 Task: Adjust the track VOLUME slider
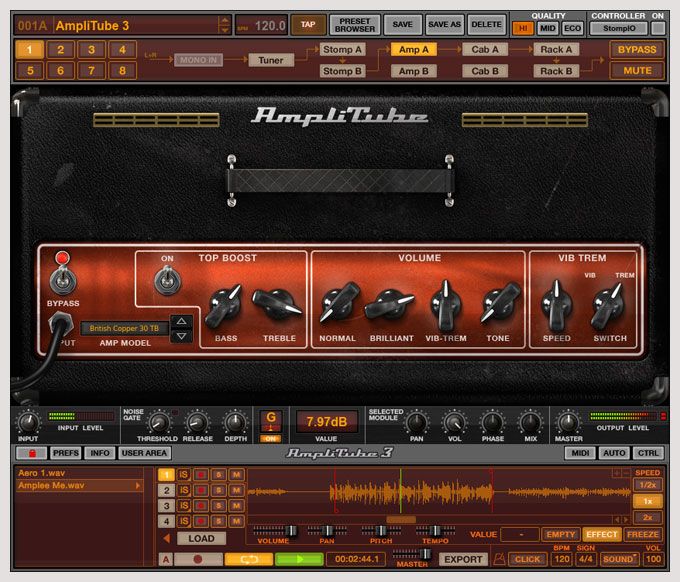click(292, 530)
